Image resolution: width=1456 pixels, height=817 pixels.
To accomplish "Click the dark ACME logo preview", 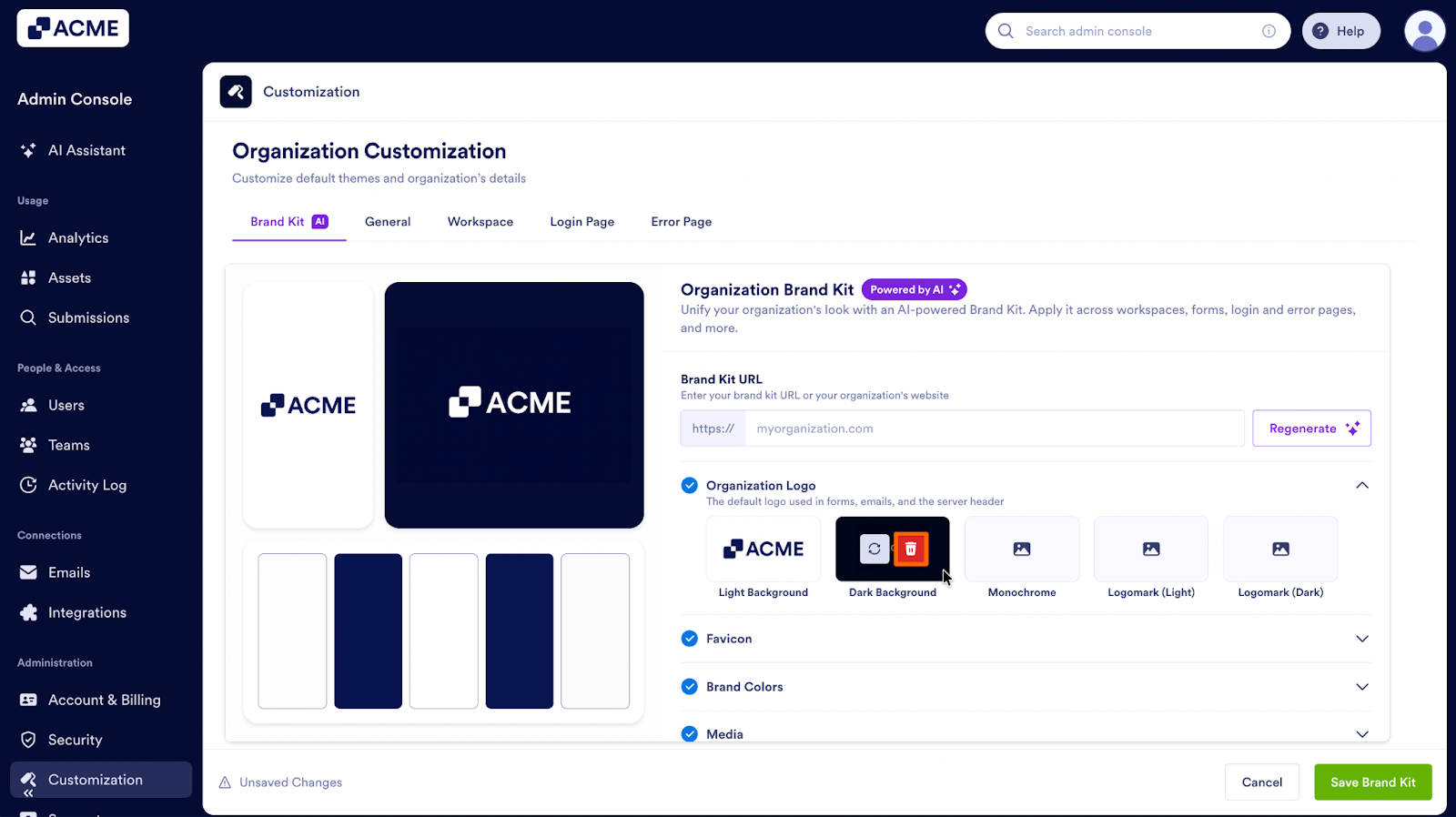I will pyautogui.click(x=514, y=405).
